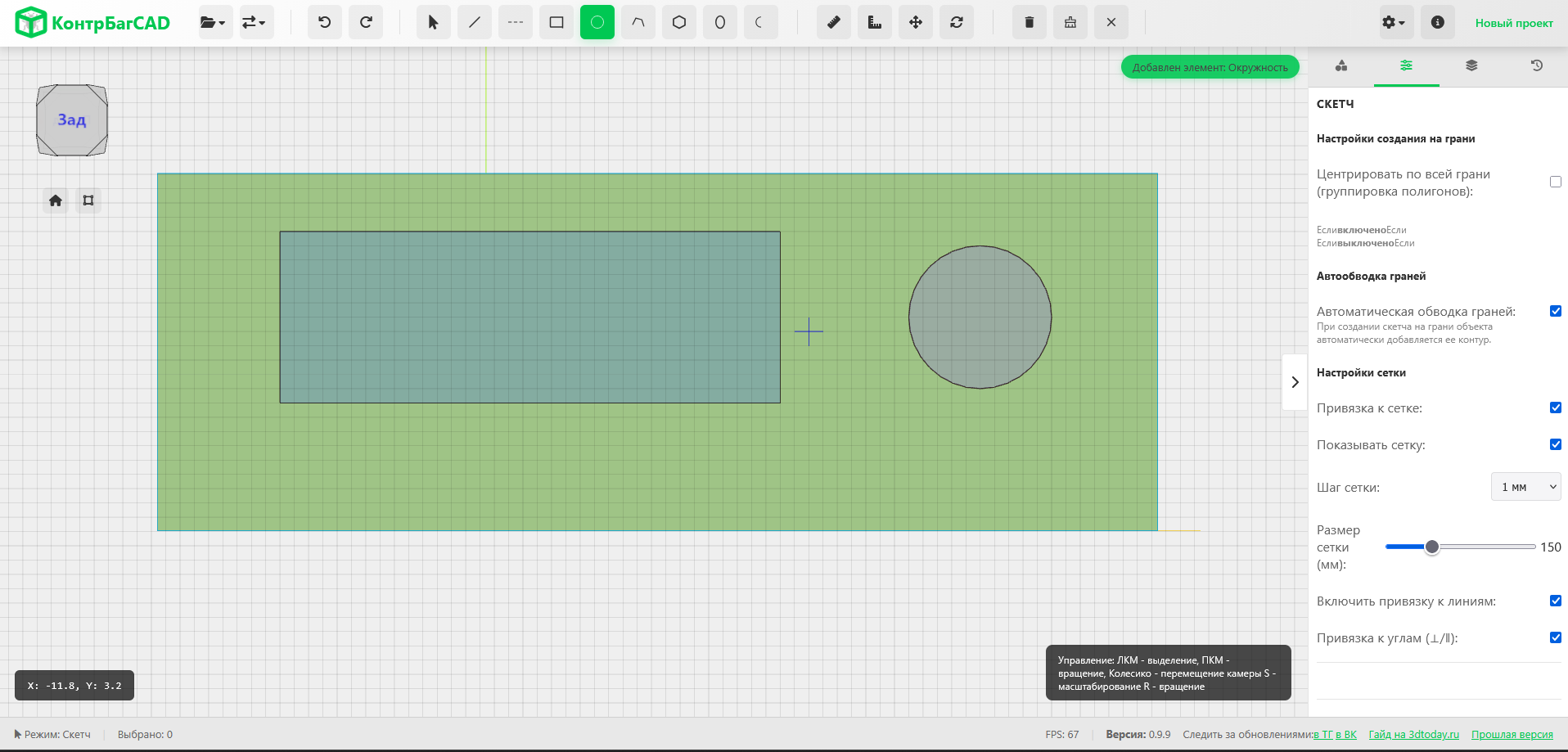Enable 'Центрировать по всей грани' checkbox
The width and height of the screenshot is (1568, 752).
click(1555, 182)
